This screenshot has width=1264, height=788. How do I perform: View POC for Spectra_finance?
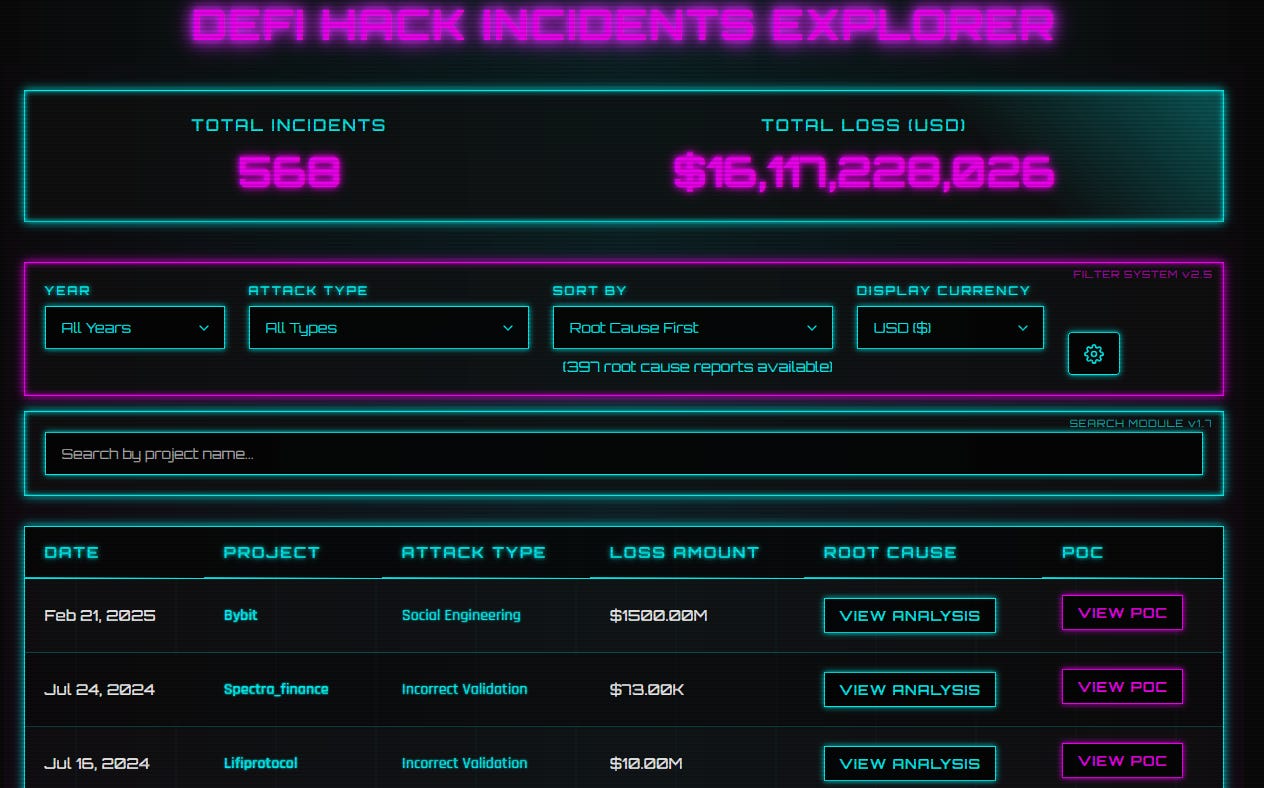pos(1122,687)
